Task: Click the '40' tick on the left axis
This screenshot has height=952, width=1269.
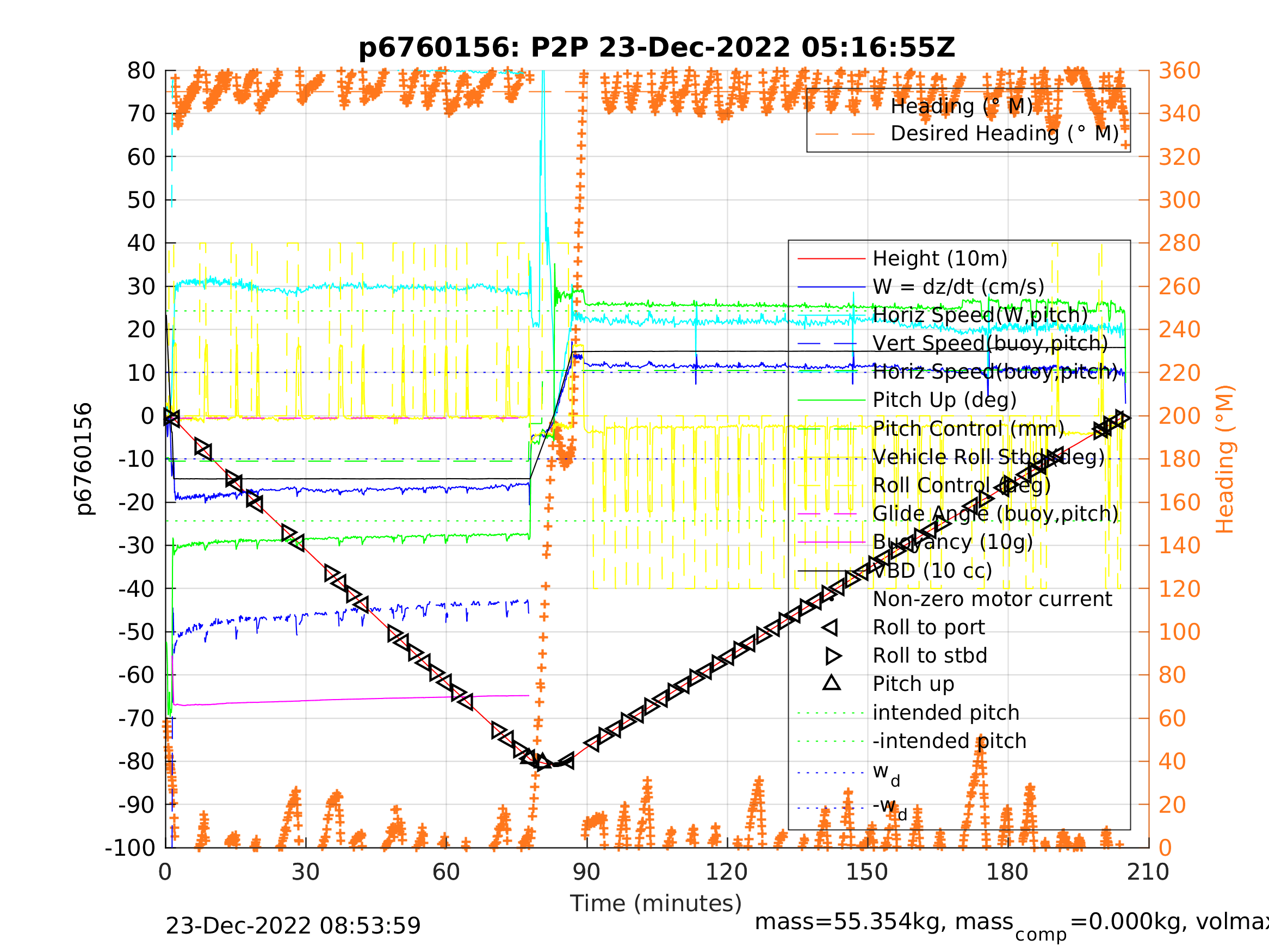Action: (x=141, y=243)
